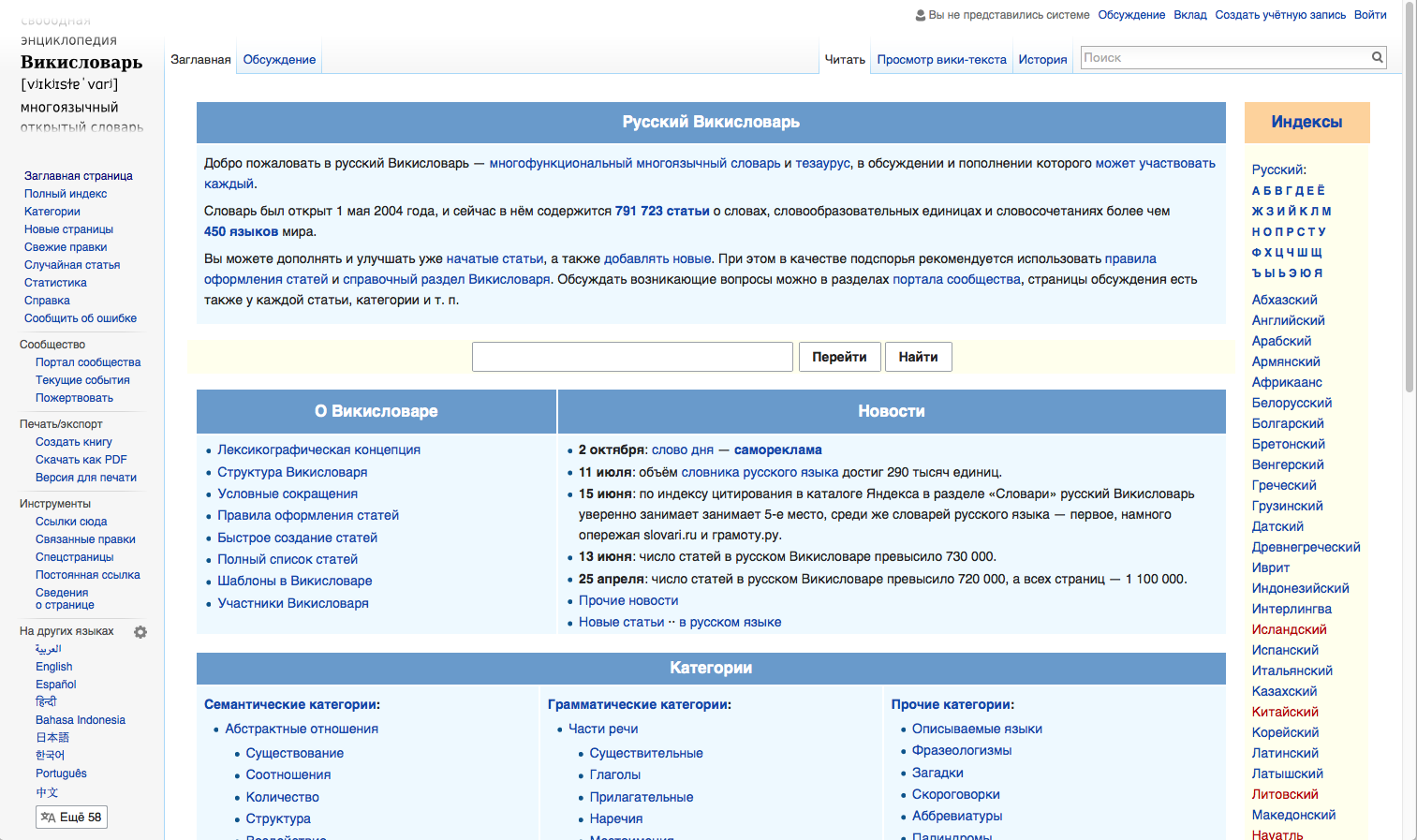Image resolution: width=1417 pixels, height=840 pixels.
Task: Click the search magnifier icon
Action: pos(1377,57)
